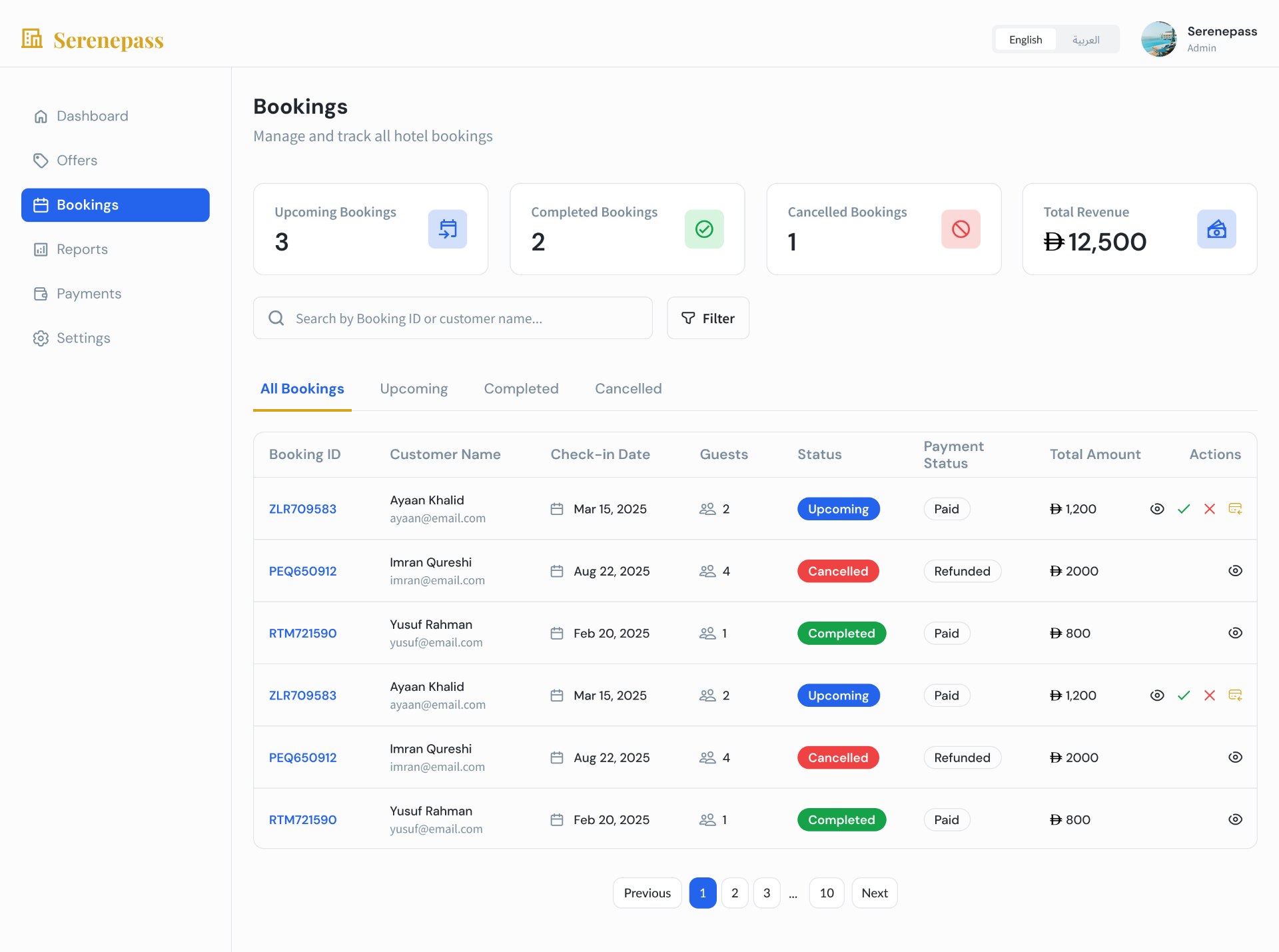Click the Next pagination button

point(875,893)
